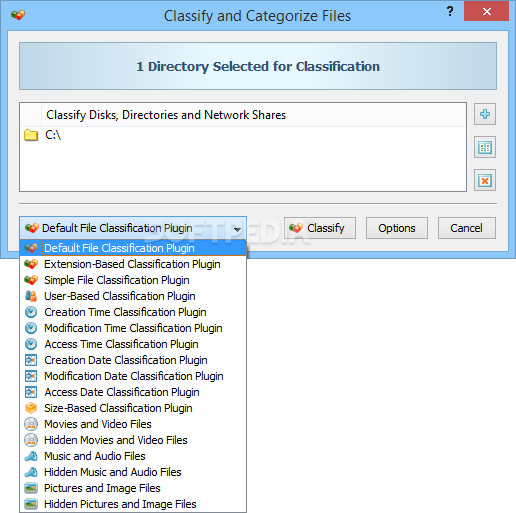Select the C:\ directory row
The image size is (516, 513).
(243, 135)
